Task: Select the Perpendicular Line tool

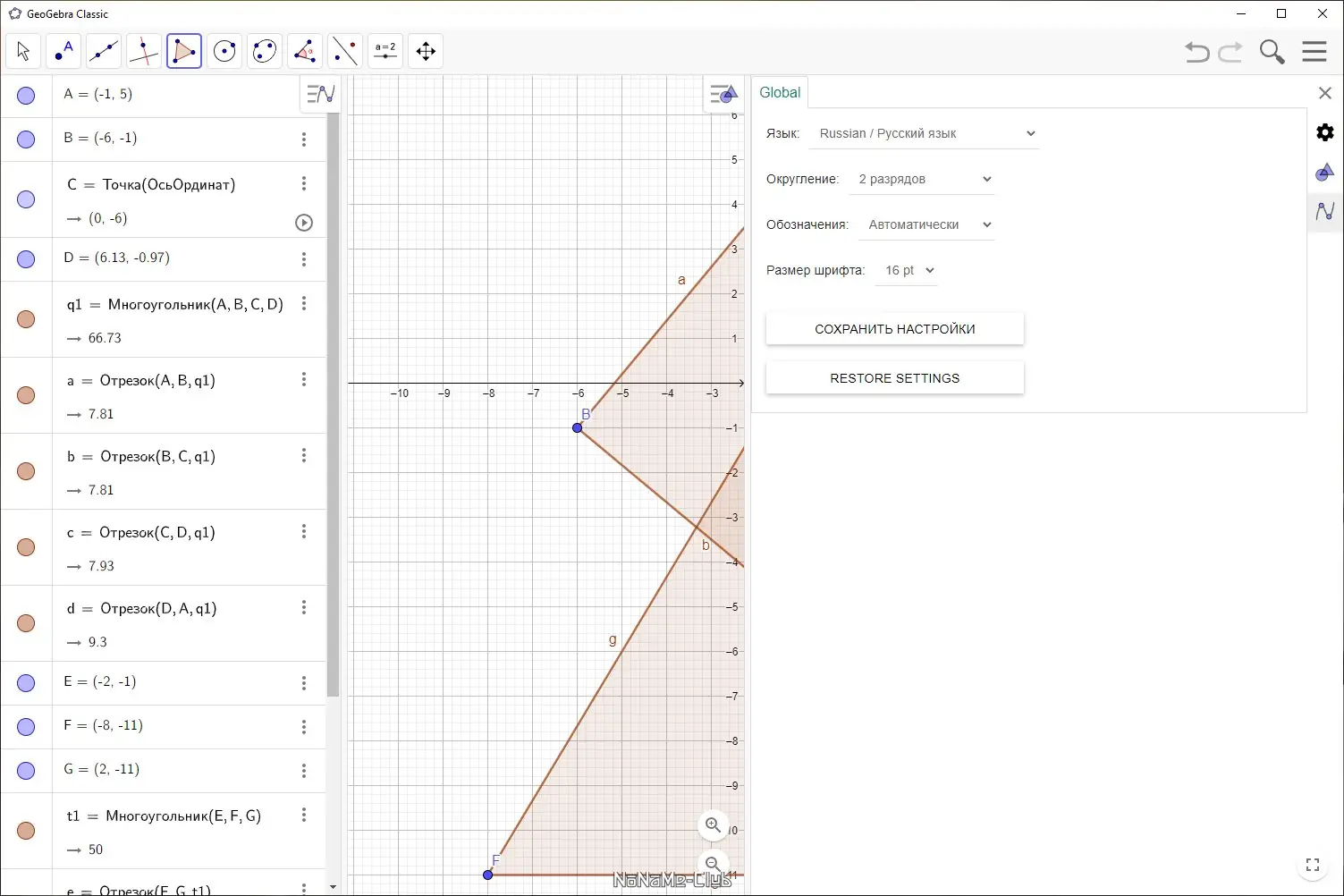Action: 144,51
